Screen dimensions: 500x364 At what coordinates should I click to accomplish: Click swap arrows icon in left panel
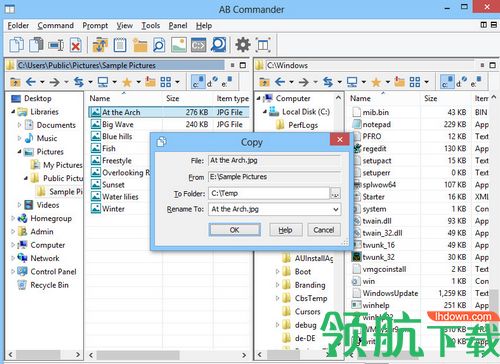pyautogui.click(x=79, y=82)
